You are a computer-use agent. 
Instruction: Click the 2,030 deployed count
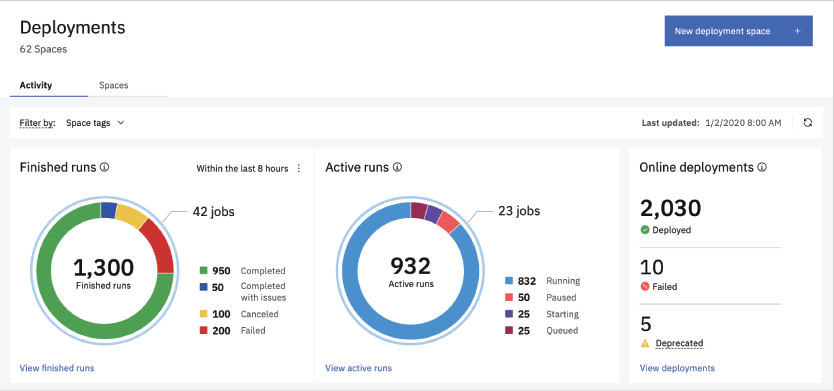coord(670,209)
